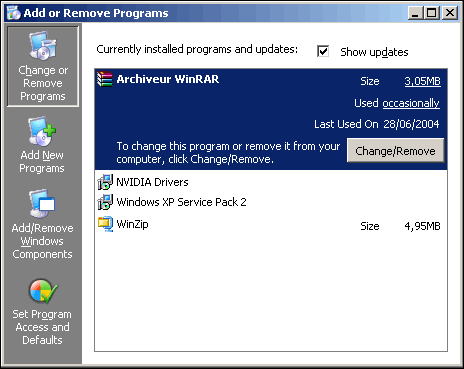The height and width of the screenshot is (369, 464).
Task: Minimize the Add or Remove Programs window
Action: point(415,13)
